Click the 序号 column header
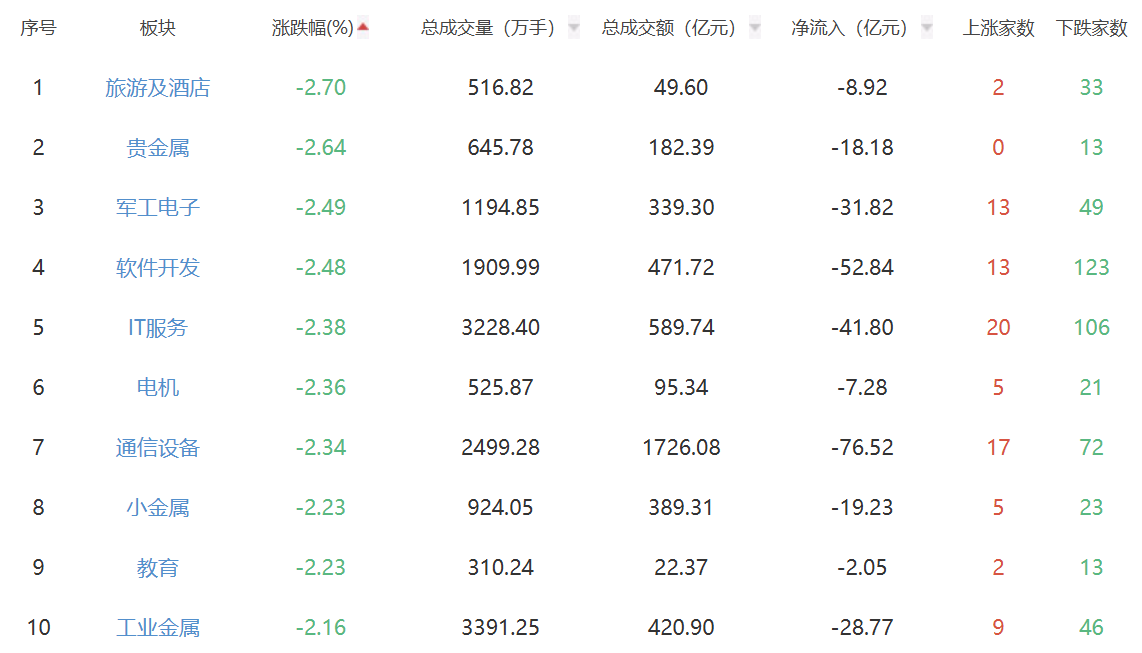1142x653 pixels. click(37, 28)
